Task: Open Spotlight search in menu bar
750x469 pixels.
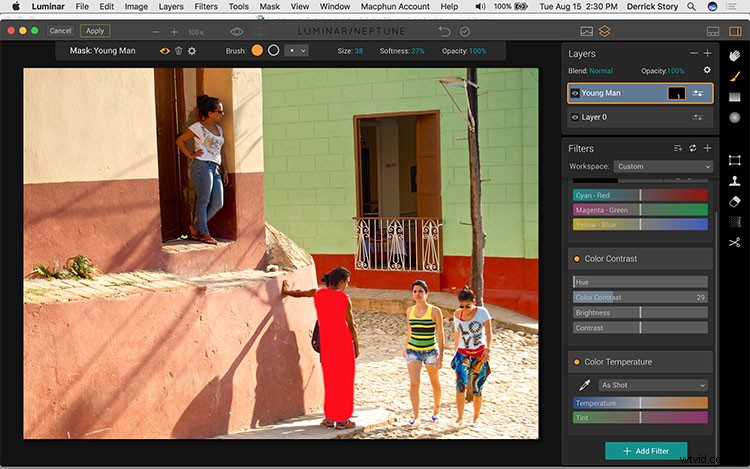Action: 692,7
